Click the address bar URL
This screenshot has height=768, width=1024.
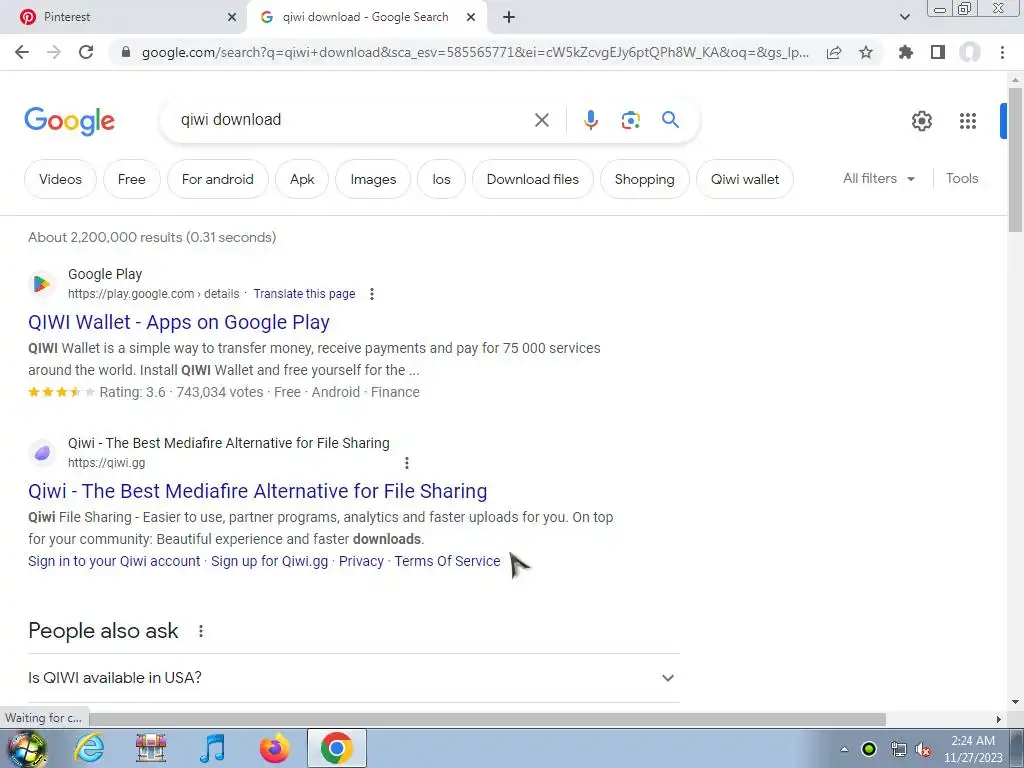[475, 52]
